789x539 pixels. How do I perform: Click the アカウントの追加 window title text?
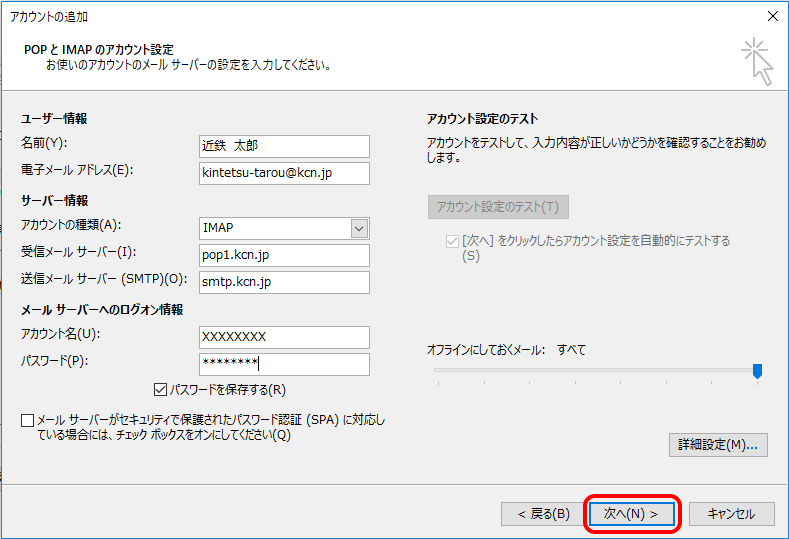(49, 17)
